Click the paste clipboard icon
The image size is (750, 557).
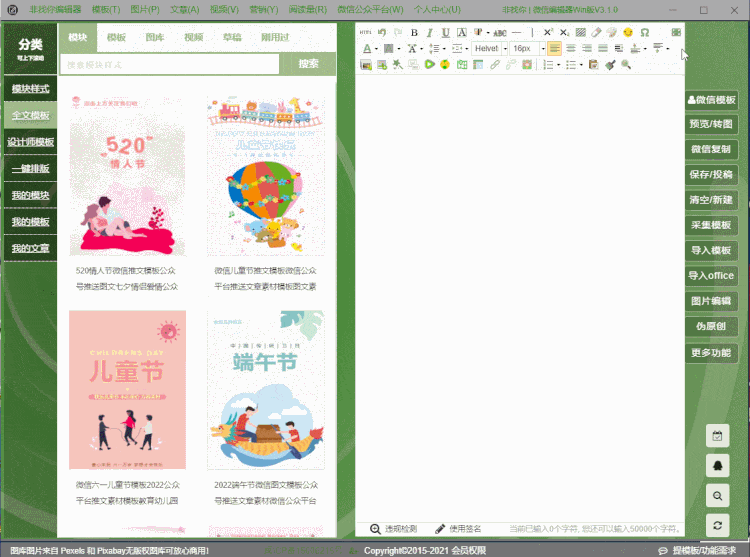point(594,65)
